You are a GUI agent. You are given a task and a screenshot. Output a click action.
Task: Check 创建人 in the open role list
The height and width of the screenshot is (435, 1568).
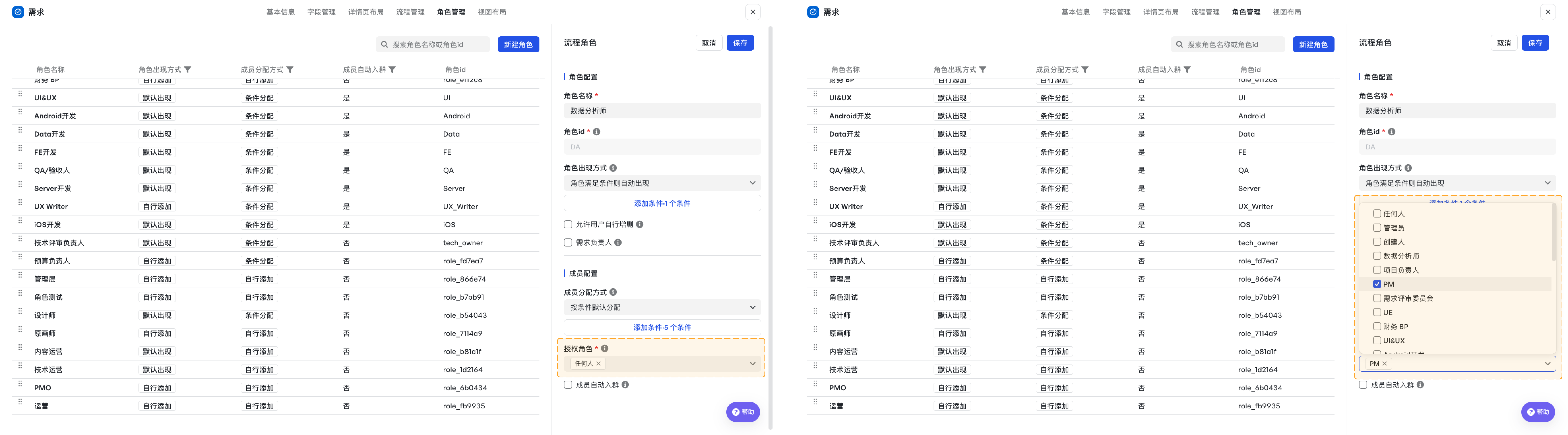tap(1377, 242)
